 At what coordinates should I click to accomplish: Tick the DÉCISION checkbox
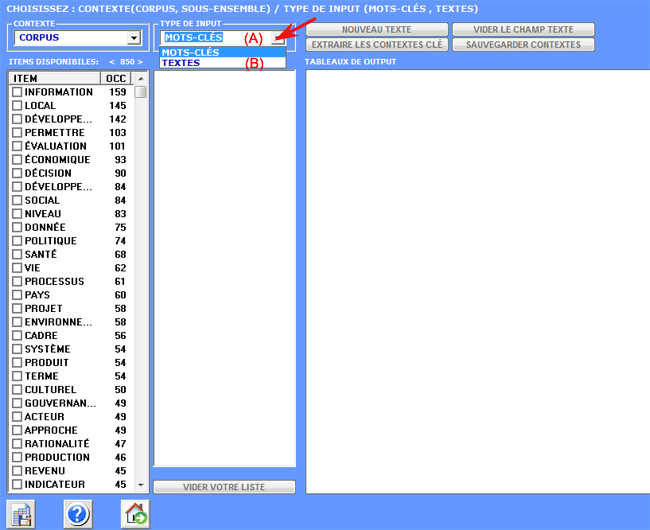coord(17,173)
